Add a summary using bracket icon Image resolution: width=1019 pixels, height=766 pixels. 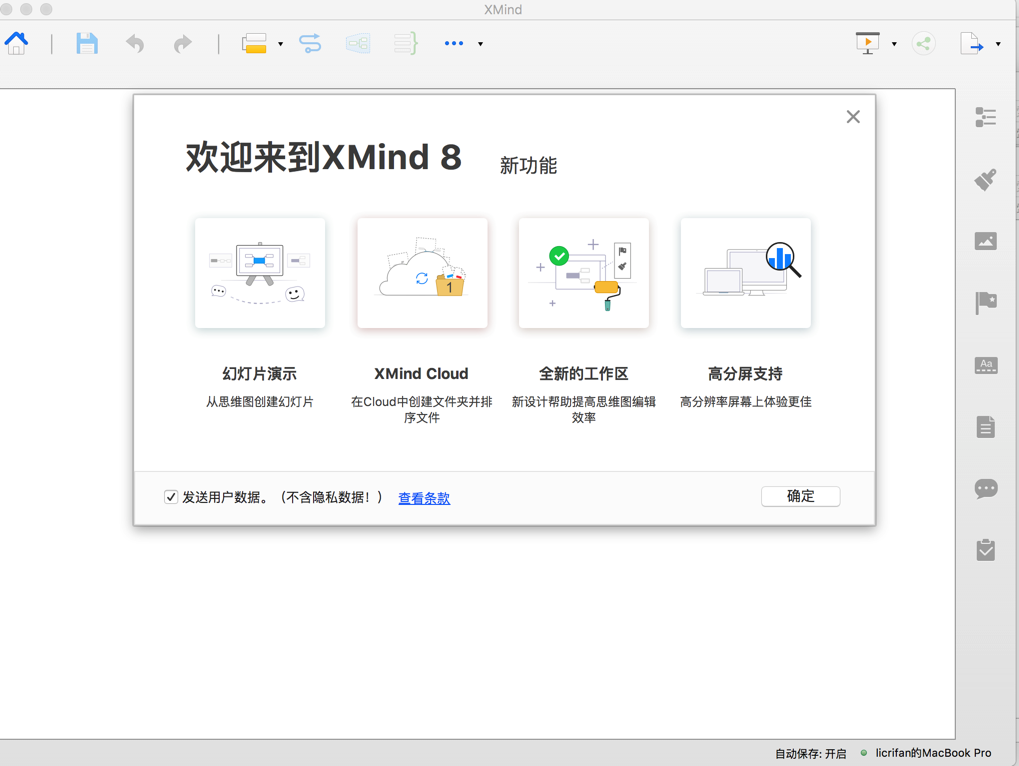(406, 44)
